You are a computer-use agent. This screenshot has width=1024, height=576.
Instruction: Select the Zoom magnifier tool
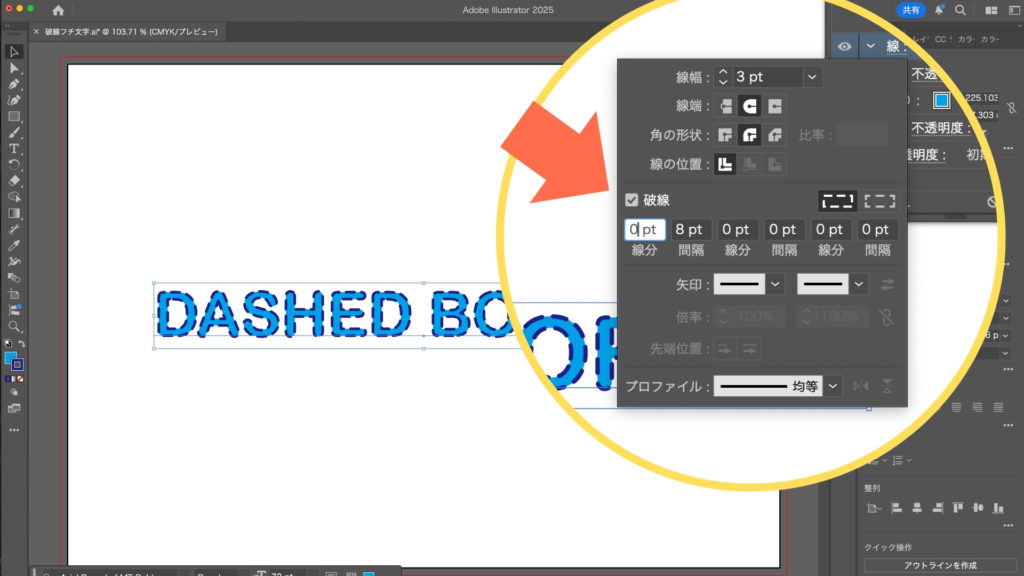[14, 326]
